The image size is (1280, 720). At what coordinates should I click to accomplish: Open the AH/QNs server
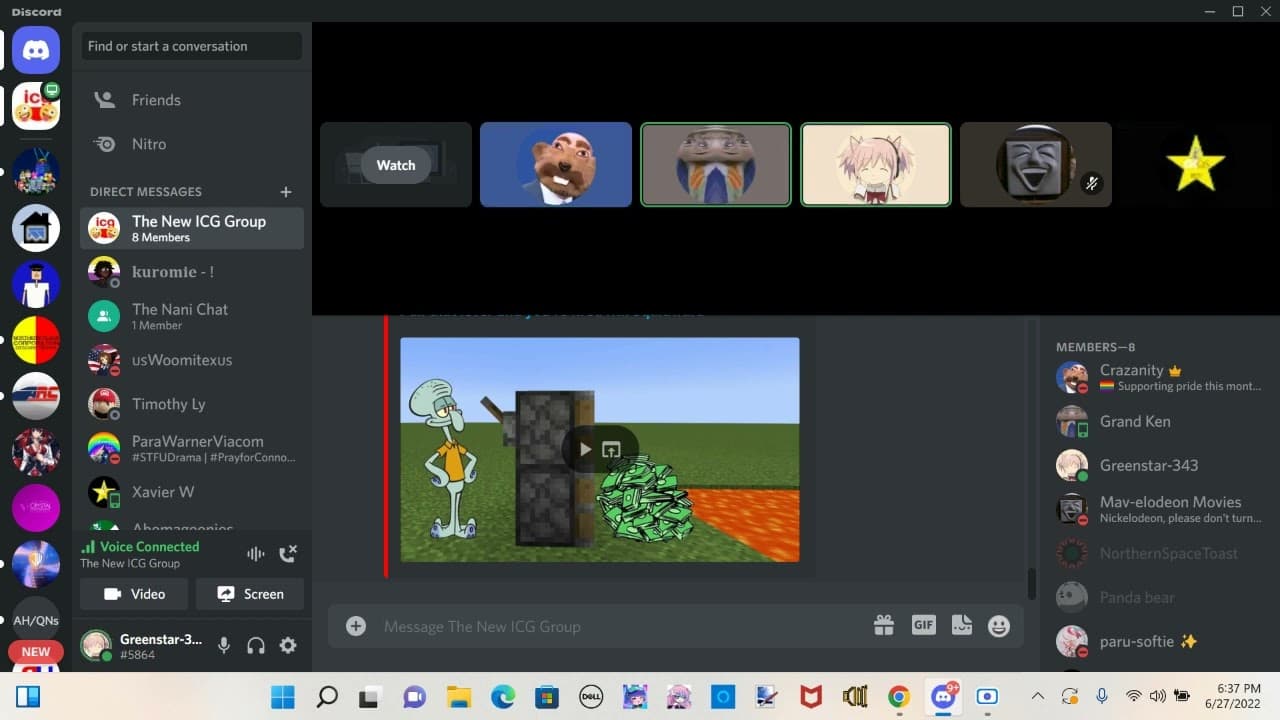point(36,620)
